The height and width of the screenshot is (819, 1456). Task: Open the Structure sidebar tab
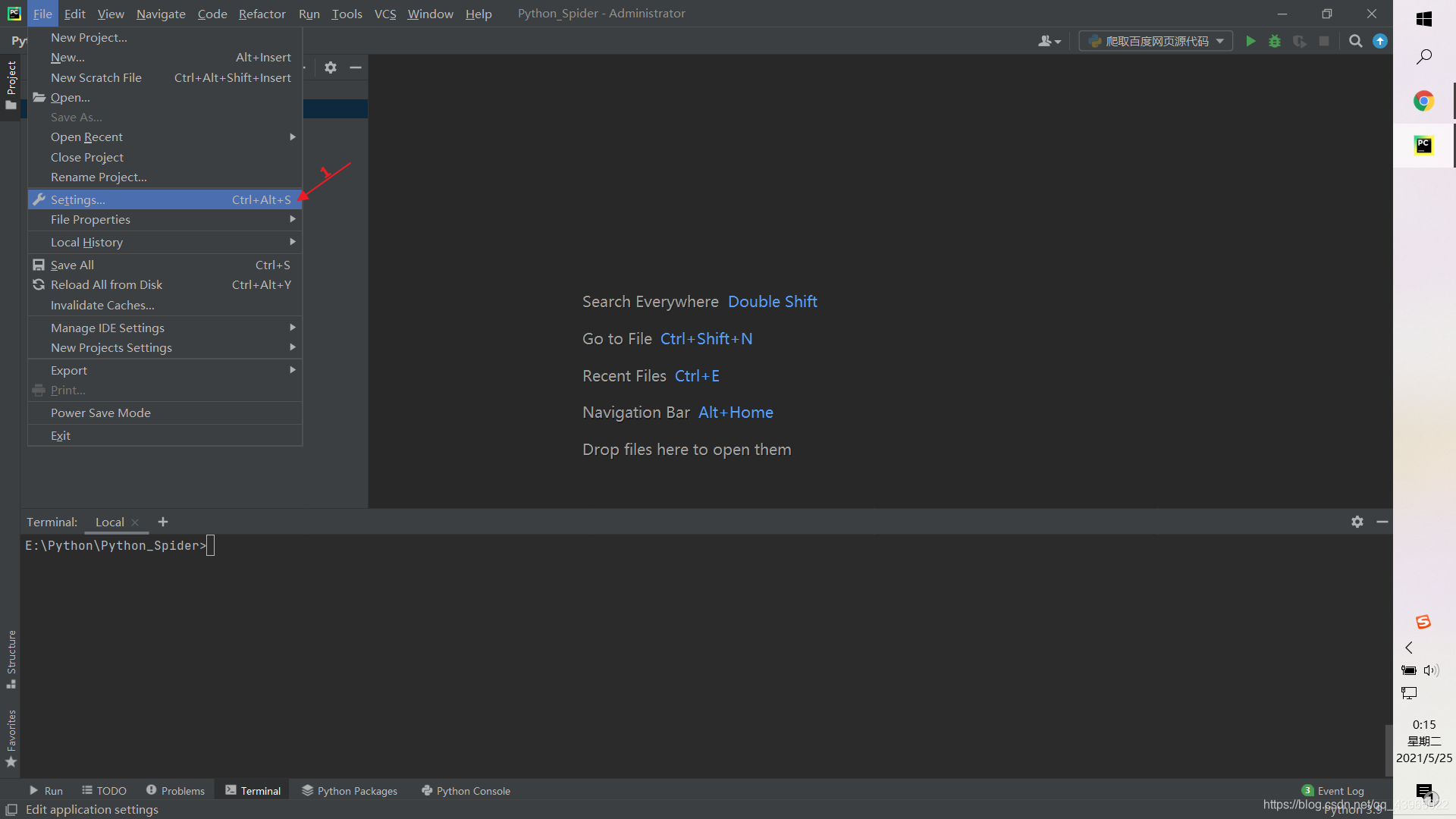[11, 659]
